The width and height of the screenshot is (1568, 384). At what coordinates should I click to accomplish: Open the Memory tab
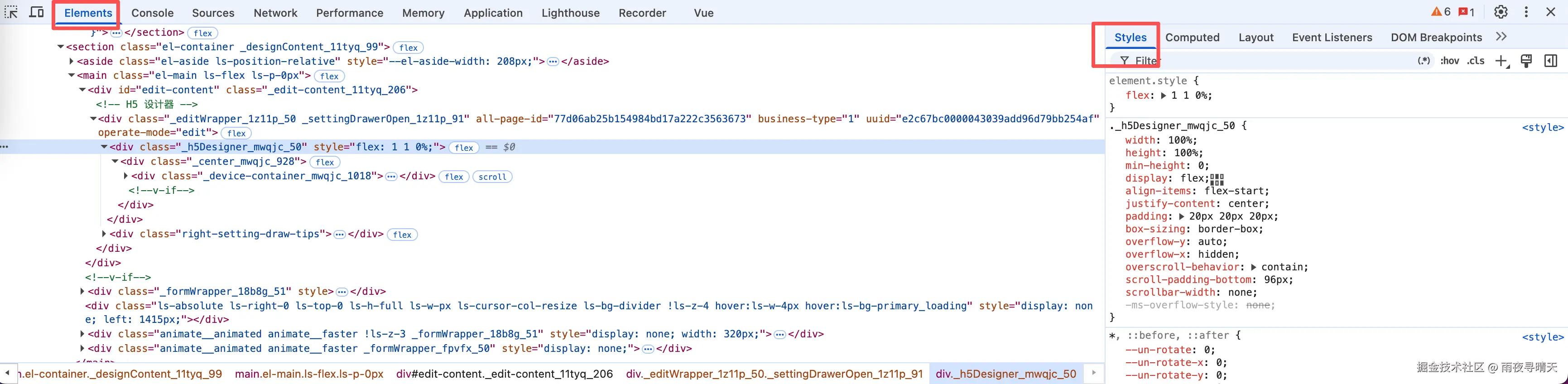tap(423, 13)
